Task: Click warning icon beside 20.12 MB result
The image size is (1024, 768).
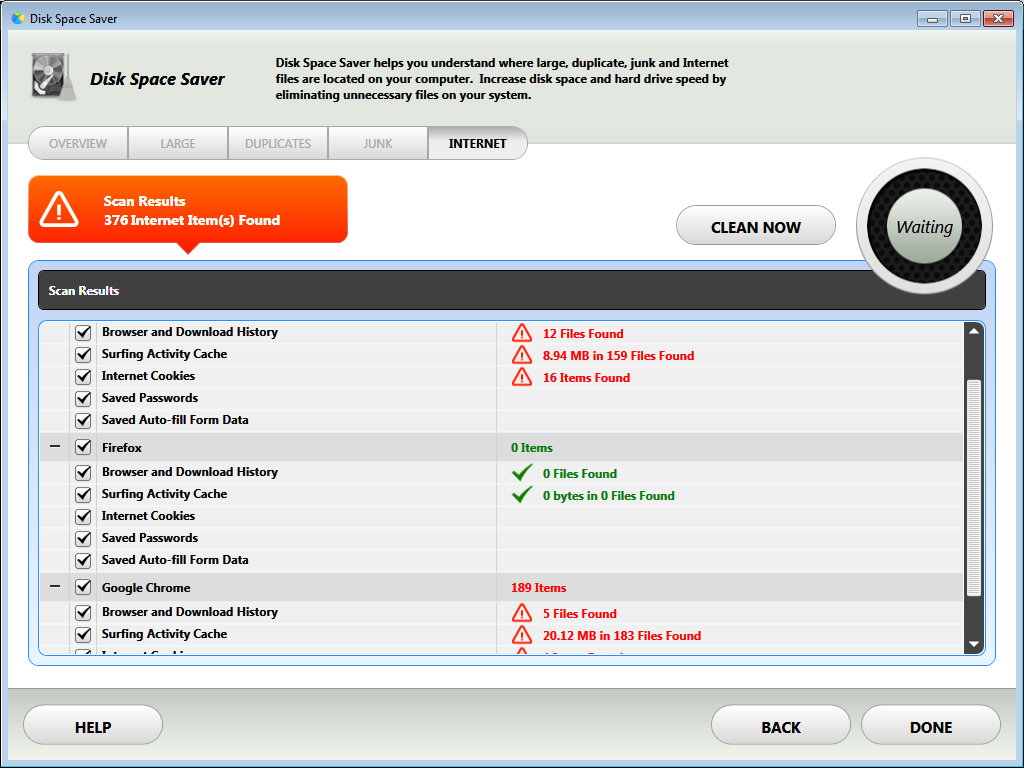Action: (x=521, y=635)
